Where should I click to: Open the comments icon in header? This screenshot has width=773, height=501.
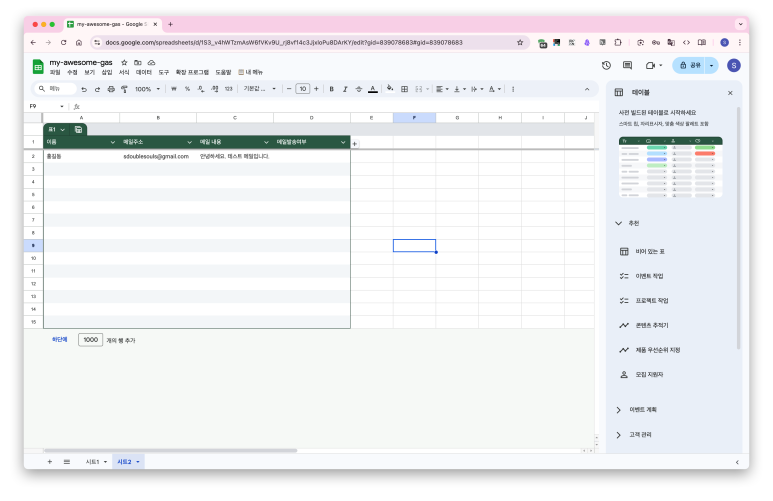point(628,65)
